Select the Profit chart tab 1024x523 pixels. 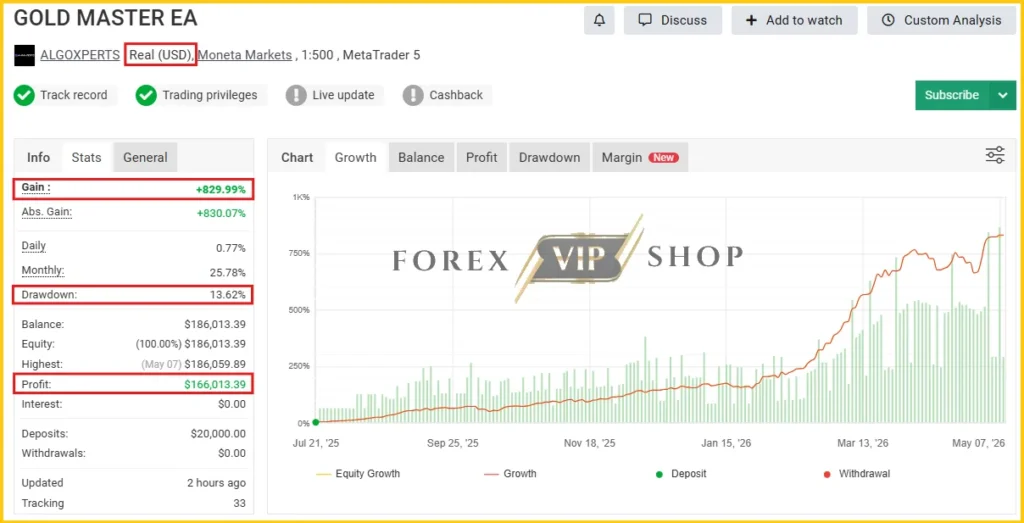481,157
